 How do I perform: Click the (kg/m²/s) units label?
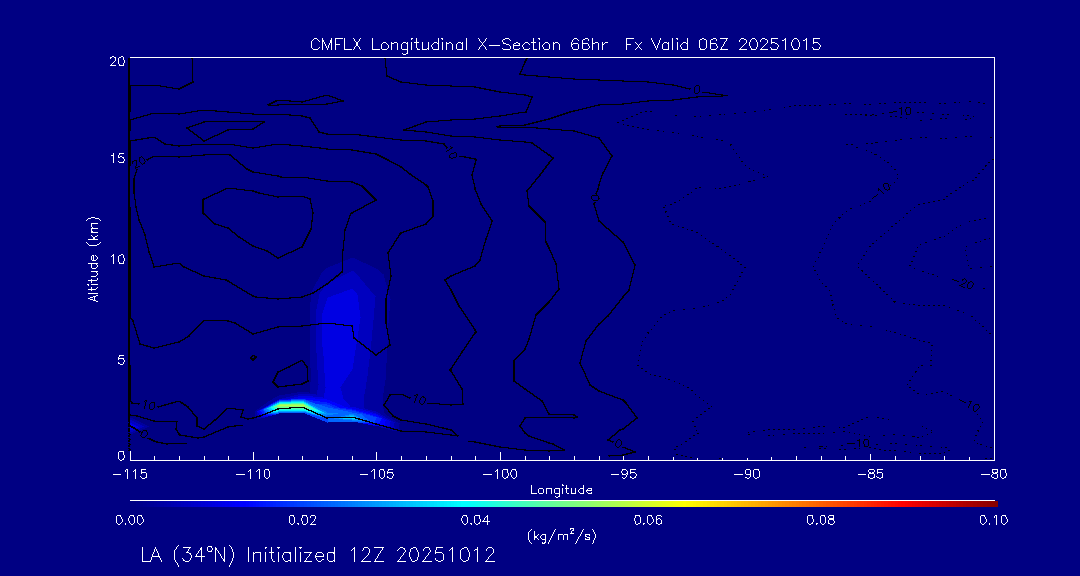click(x=561, y=536)
